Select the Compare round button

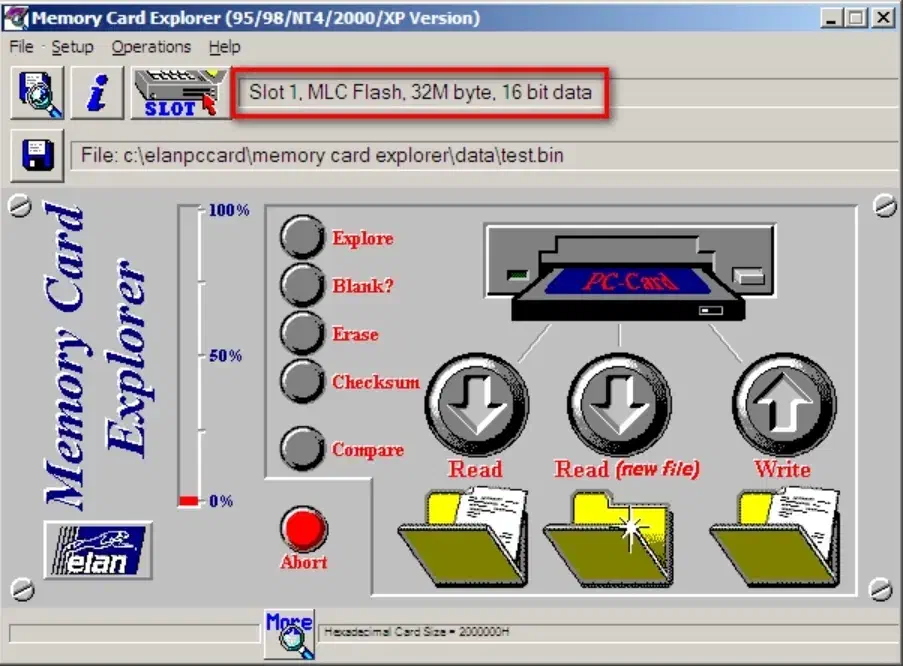[x=302, y=449]
